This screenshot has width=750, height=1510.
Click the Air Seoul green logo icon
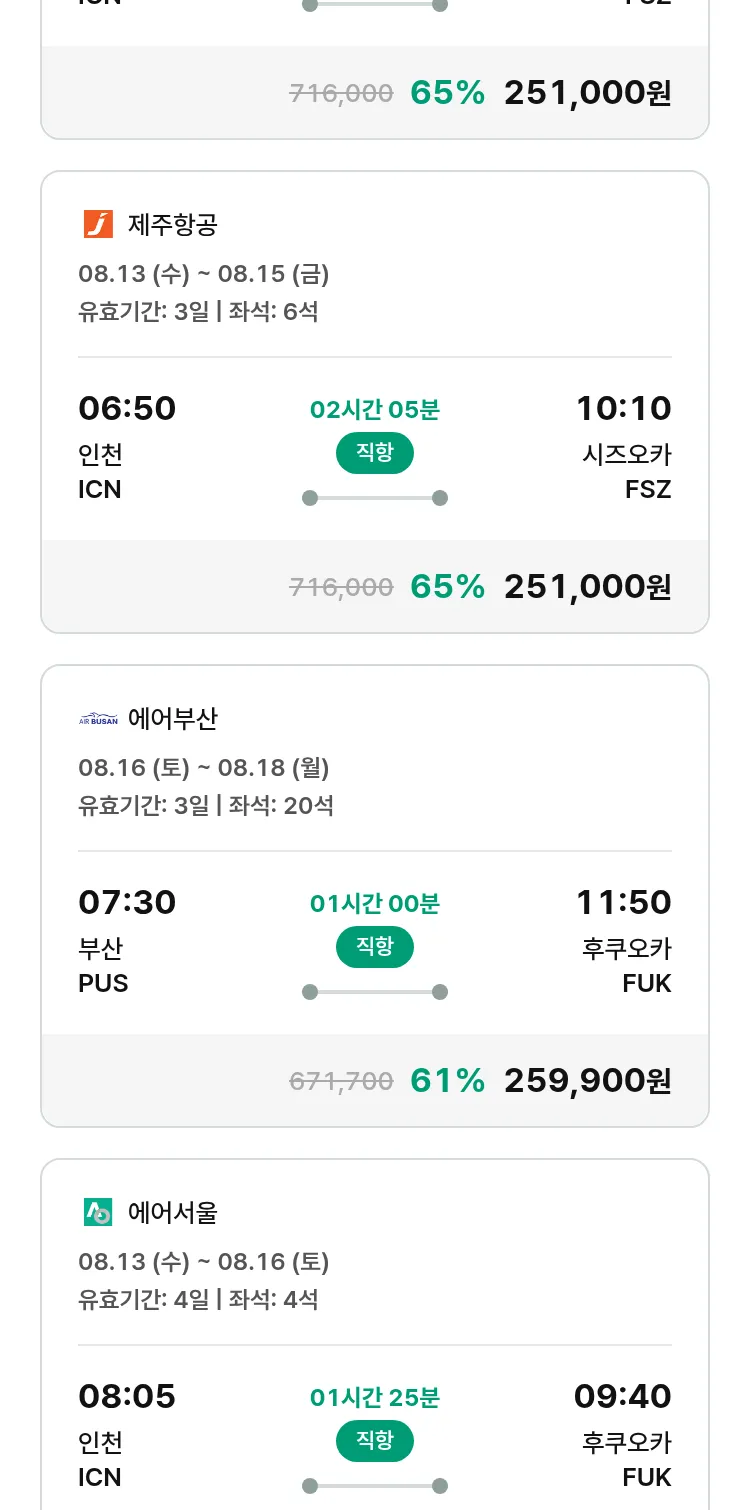pos(98,1213)
